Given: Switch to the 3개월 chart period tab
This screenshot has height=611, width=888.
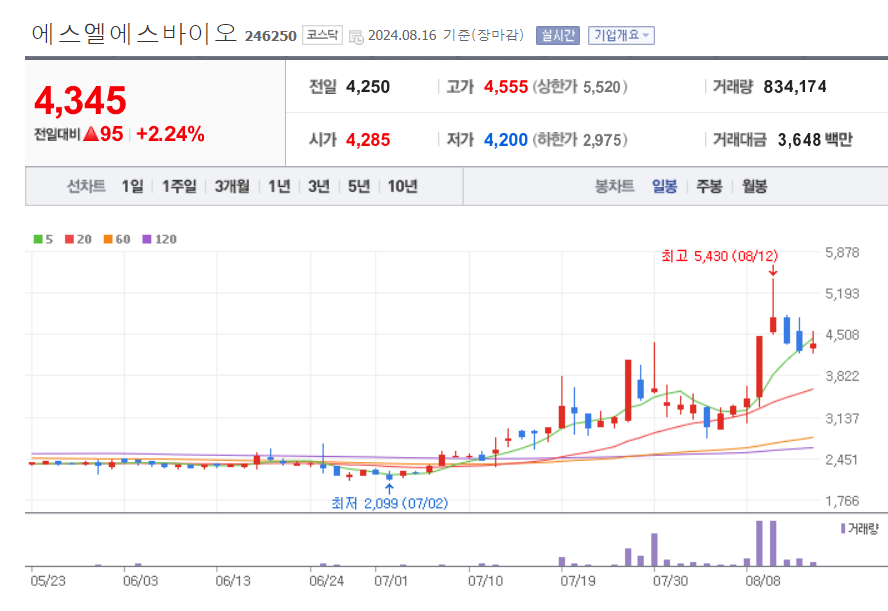Looking at the screenshot, I should [230, 186].
